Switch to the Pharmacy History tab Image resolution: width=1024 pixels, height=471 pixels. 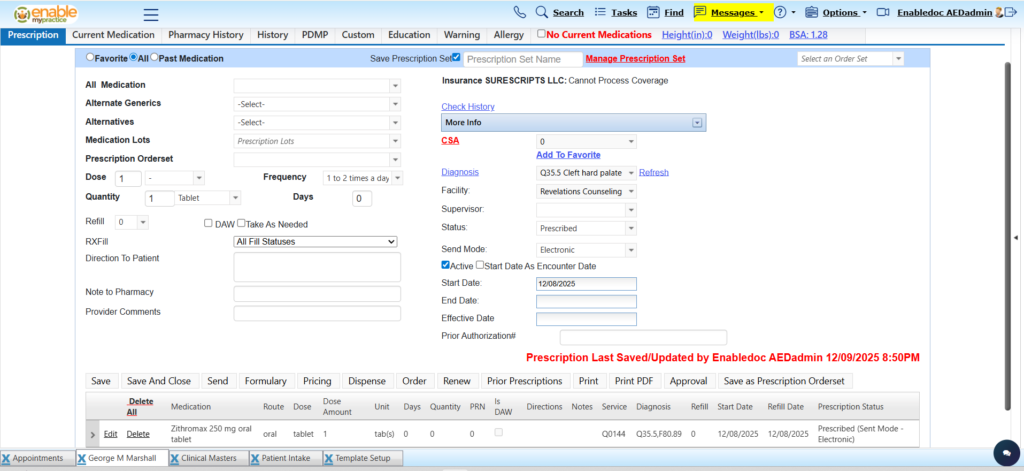[205, 35]
